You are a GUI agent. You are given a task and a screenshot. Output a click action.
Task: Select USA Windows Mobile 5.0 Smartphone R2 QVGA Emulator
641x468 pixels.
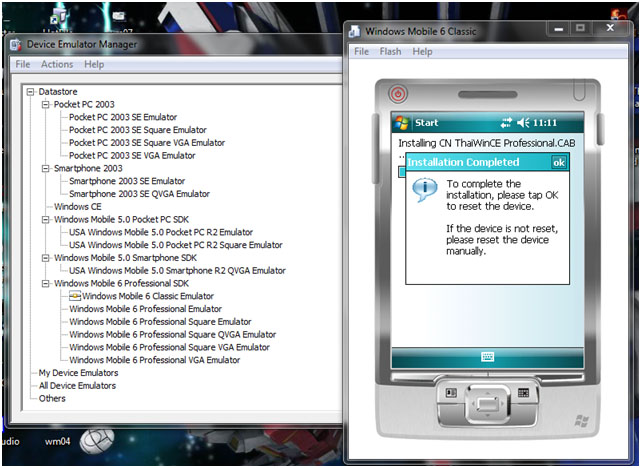(177, 271)
